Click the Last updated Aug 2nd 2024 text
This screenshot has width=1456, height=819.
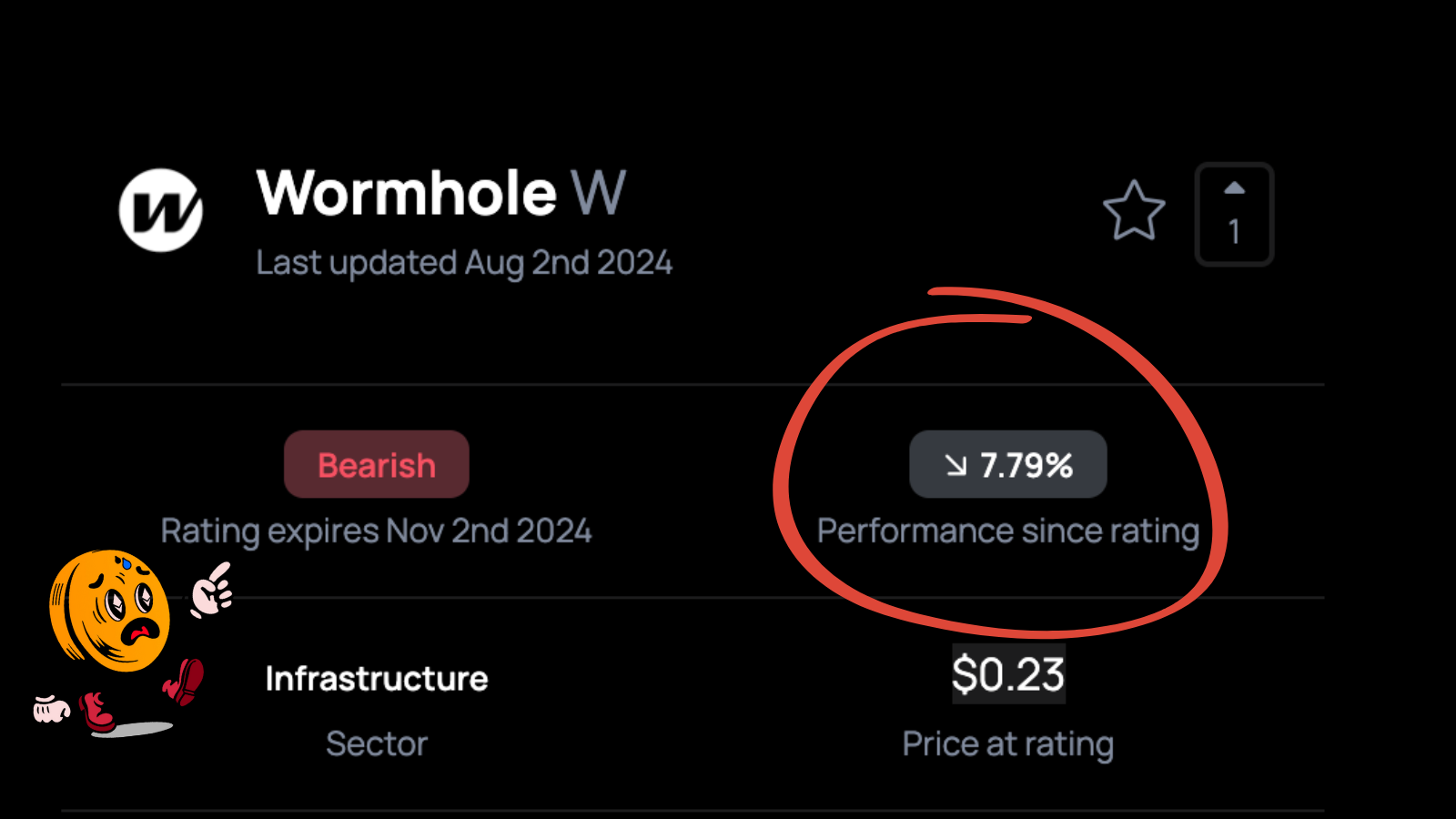tap(464, 263)
